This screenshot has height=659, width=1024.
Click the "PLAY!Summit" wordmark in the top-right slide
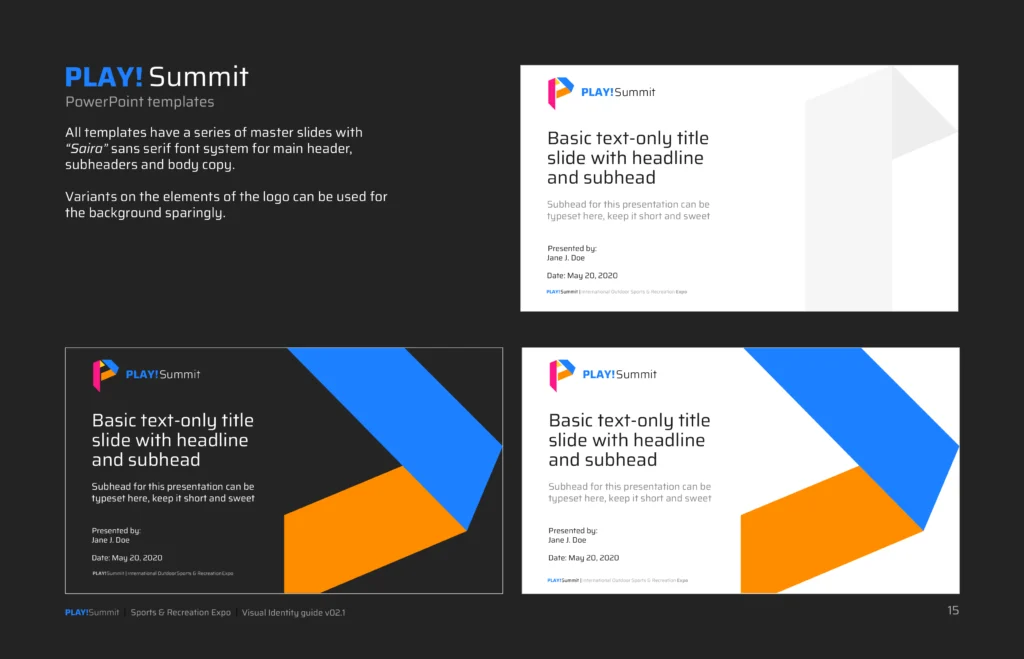pyautogui.click(x=618, y=92)
